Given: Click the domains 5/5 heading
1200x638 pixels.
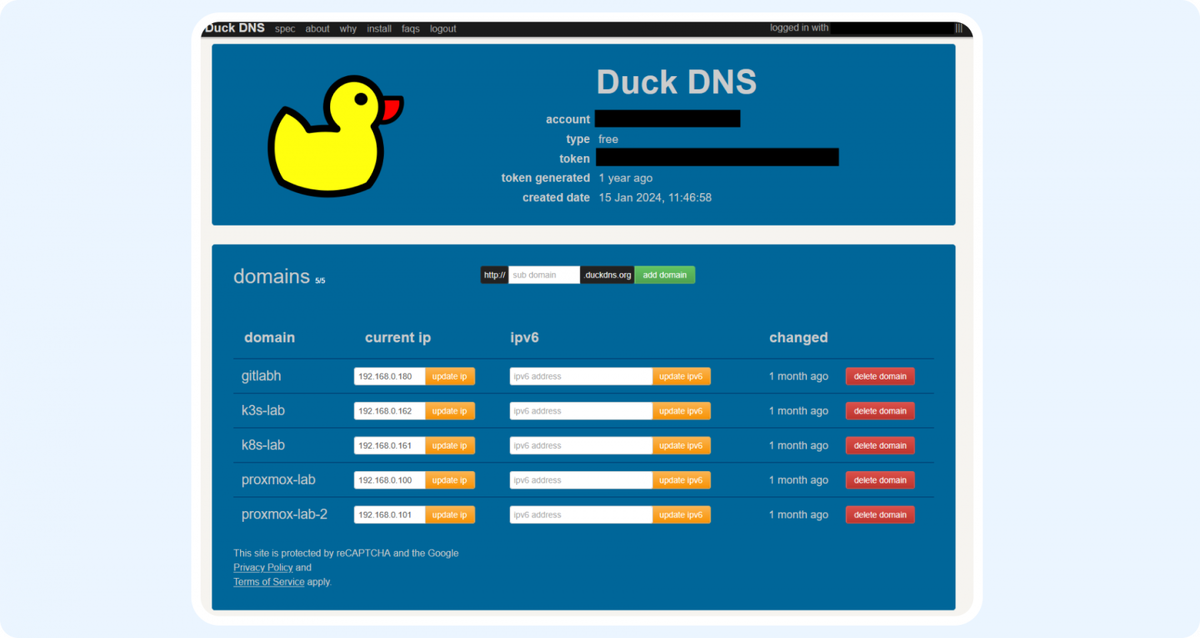Looking at the screenshot, I should tap(279, 276).
